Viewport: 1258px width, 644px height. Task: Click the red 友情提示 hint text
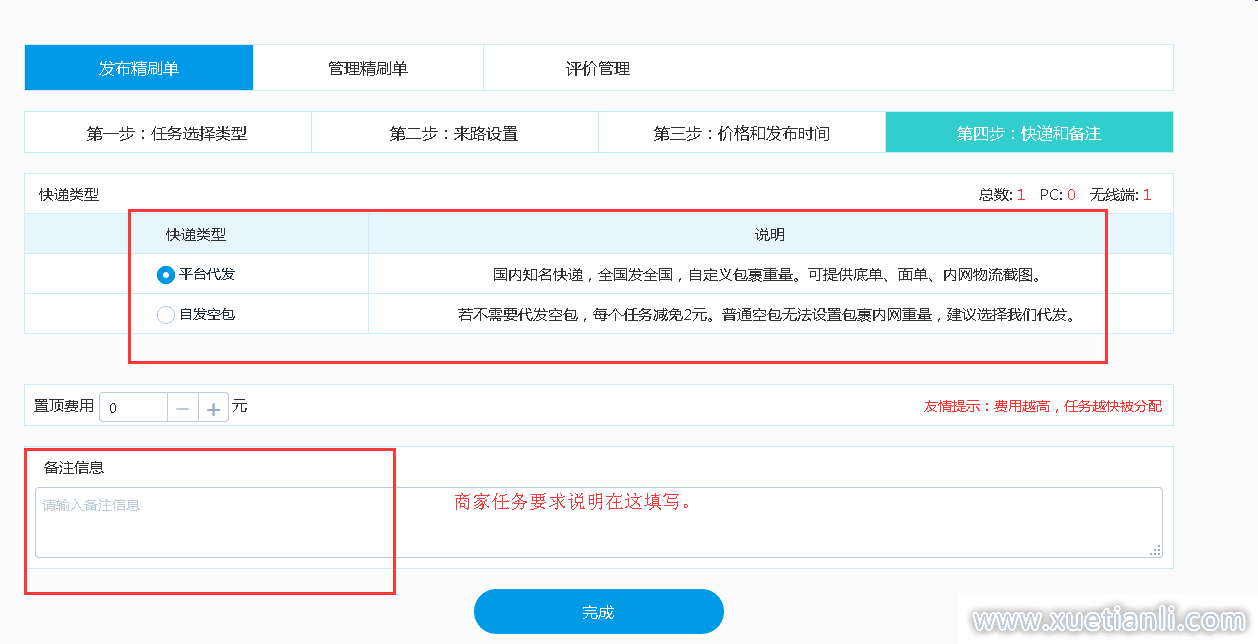1043,407
